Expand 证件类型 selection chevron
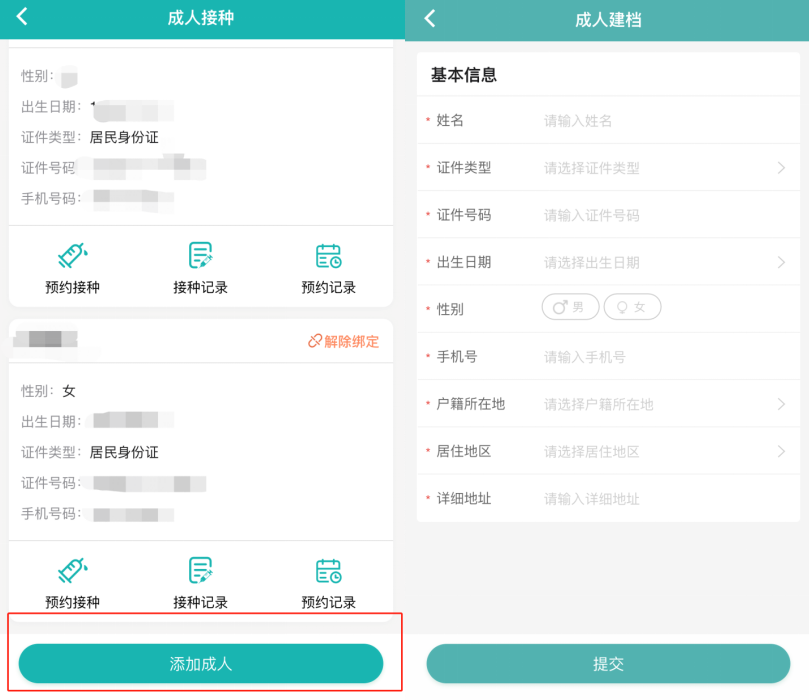Screen dimensions: 809x700 pyautogui.click(x=781, y=168)
